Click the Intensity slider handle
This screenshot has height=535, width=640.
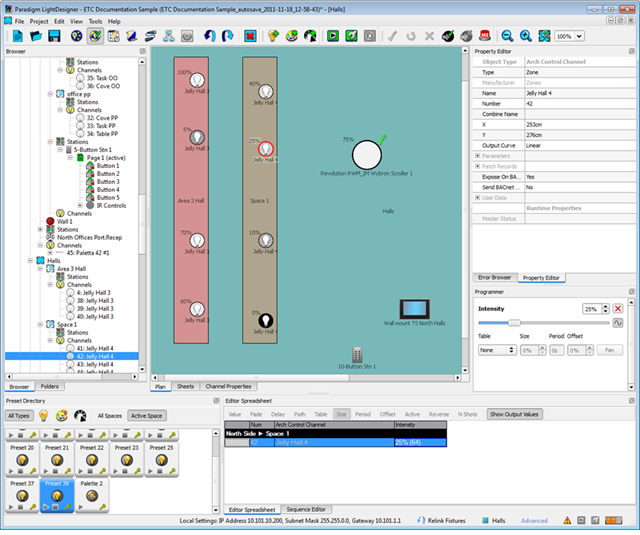pyautogui.click(x=514, y=323)
